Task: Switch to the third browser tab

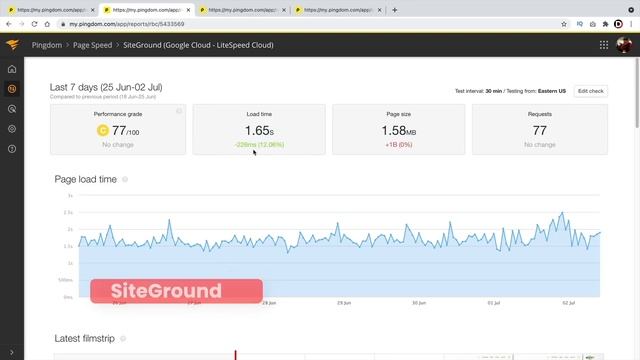Action: click(242, 10)
